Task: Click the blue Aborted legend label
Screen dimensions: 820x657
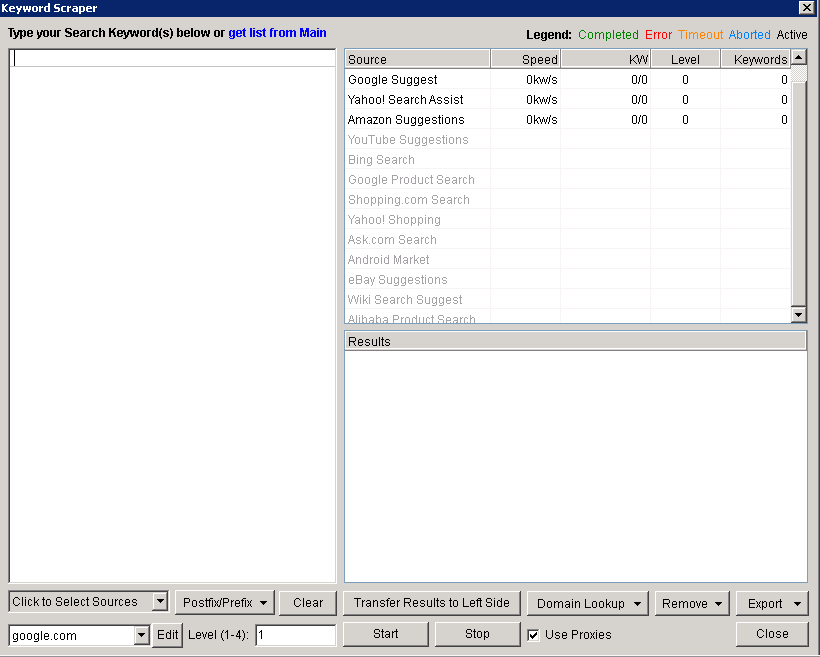Action: coord(749,35)
